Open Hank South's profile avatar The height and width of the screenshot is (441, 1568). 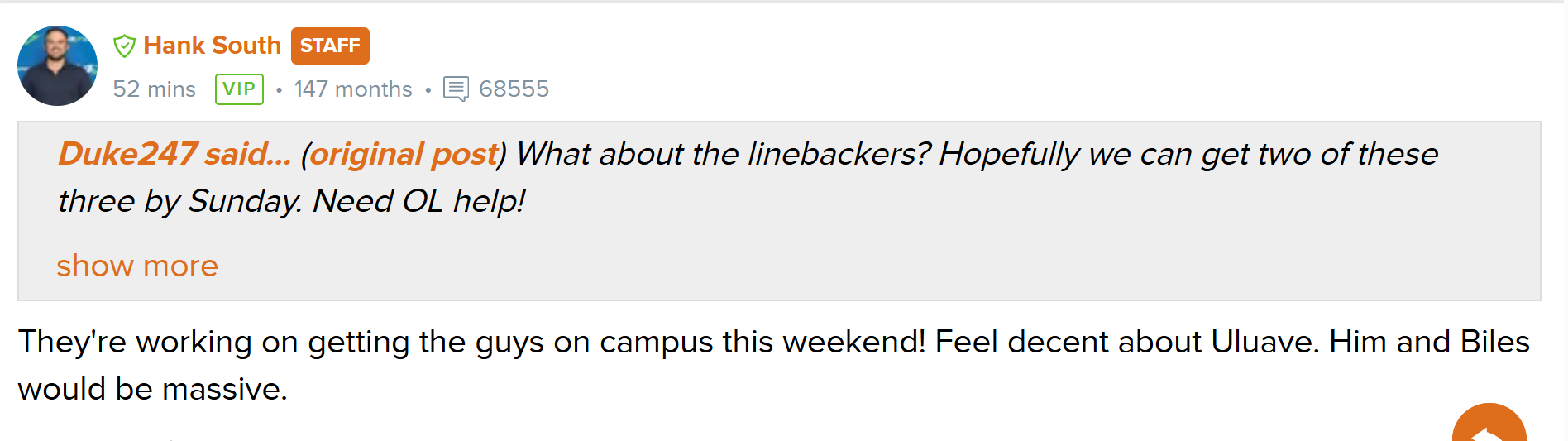58,66
